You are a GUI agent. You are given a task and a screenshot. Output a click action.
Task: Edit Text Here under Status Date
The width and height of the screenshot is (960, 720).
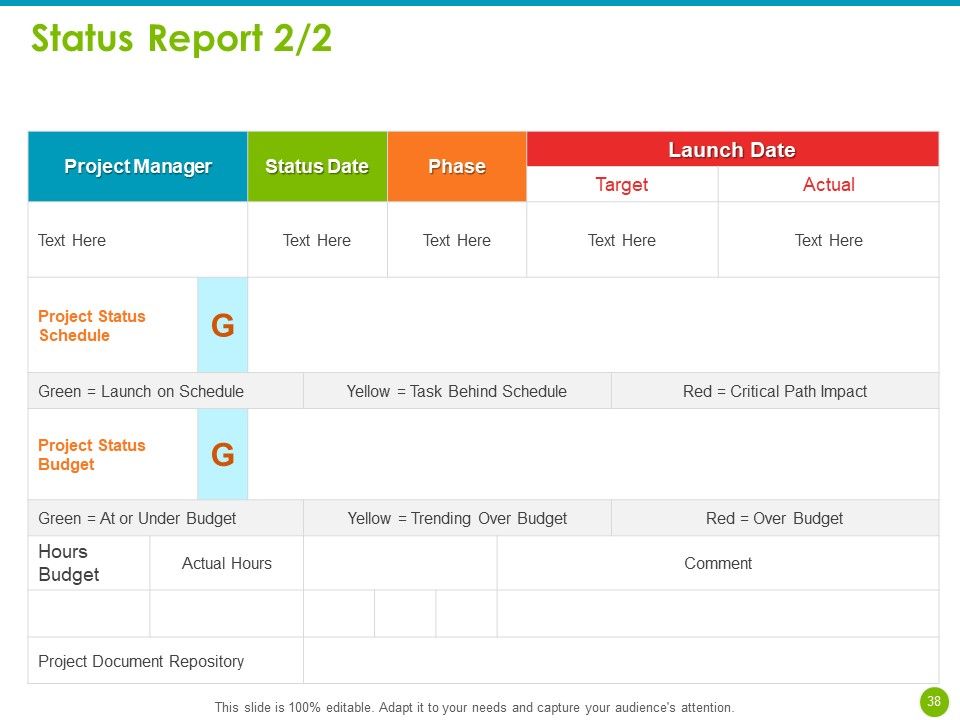click(x=317, y=240)
